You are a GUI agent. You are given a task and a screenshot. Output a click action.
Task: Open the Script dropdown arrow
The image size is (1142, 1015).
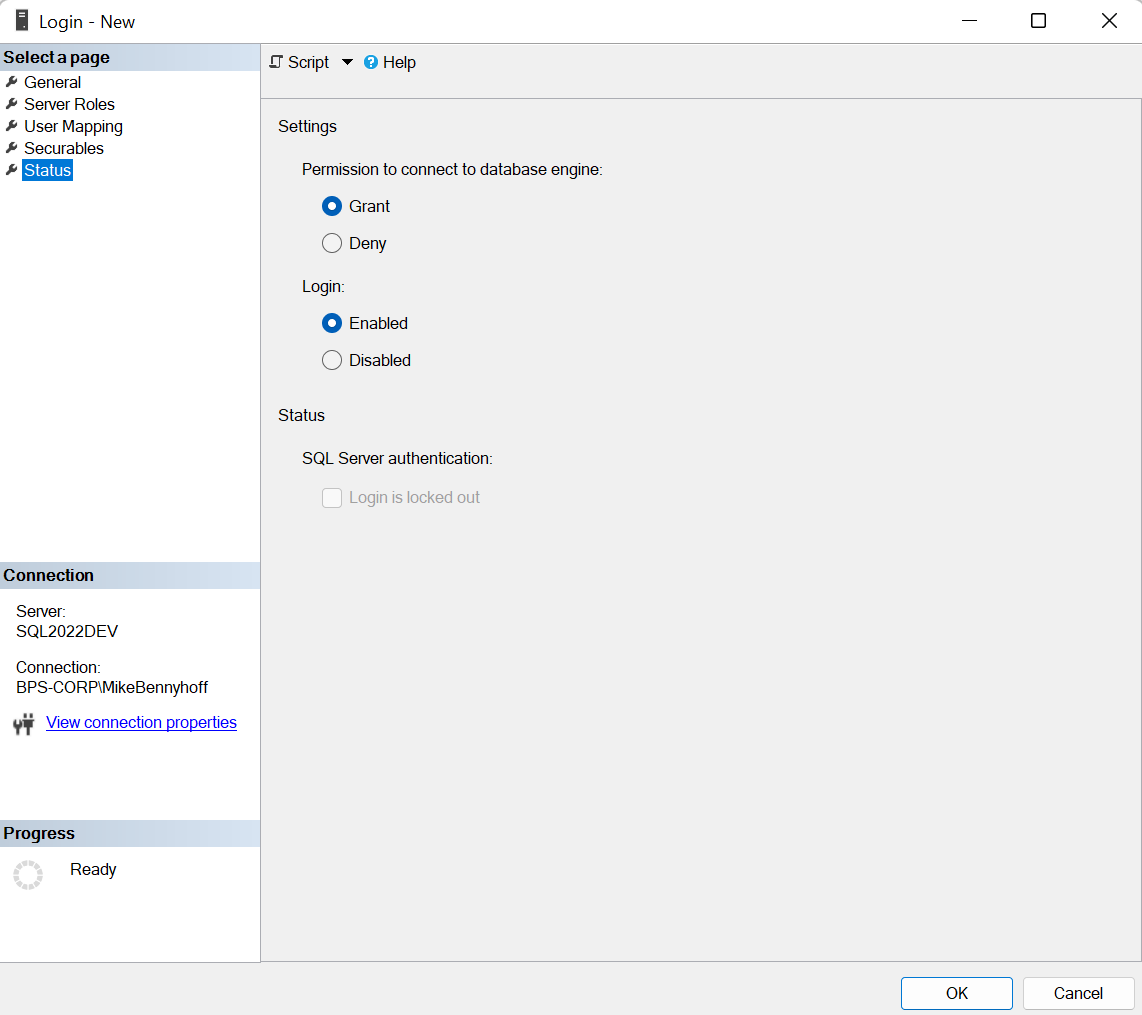click(x=347, y=62)
